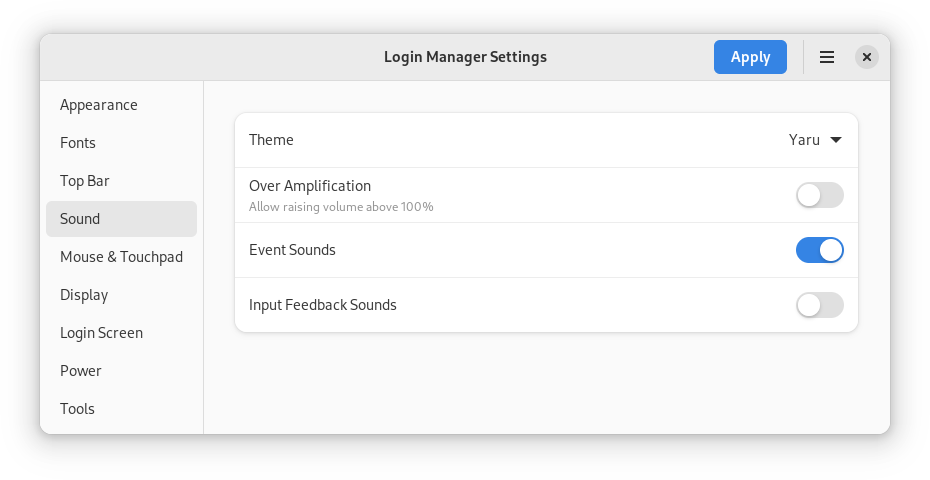Switch to the Top Bar page
This screenshot has height=480, width=930.
[85, 181]
